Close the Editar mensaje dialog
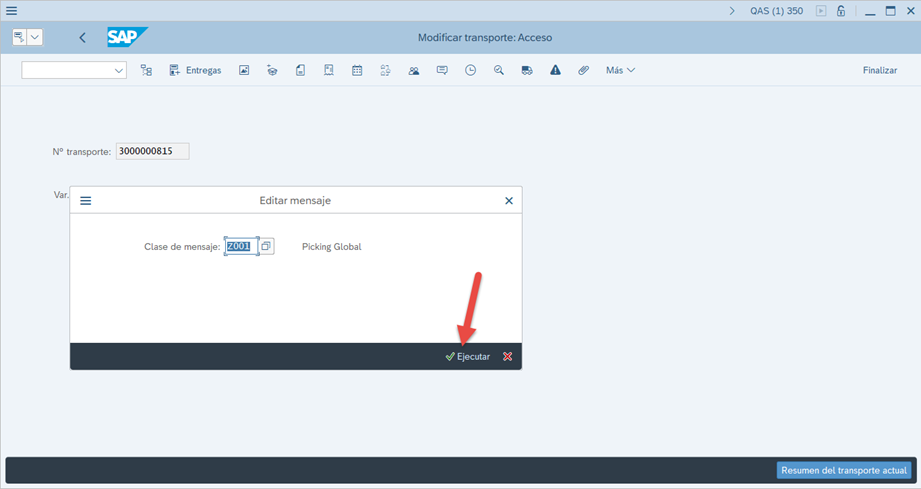 (x=509, y=201)
